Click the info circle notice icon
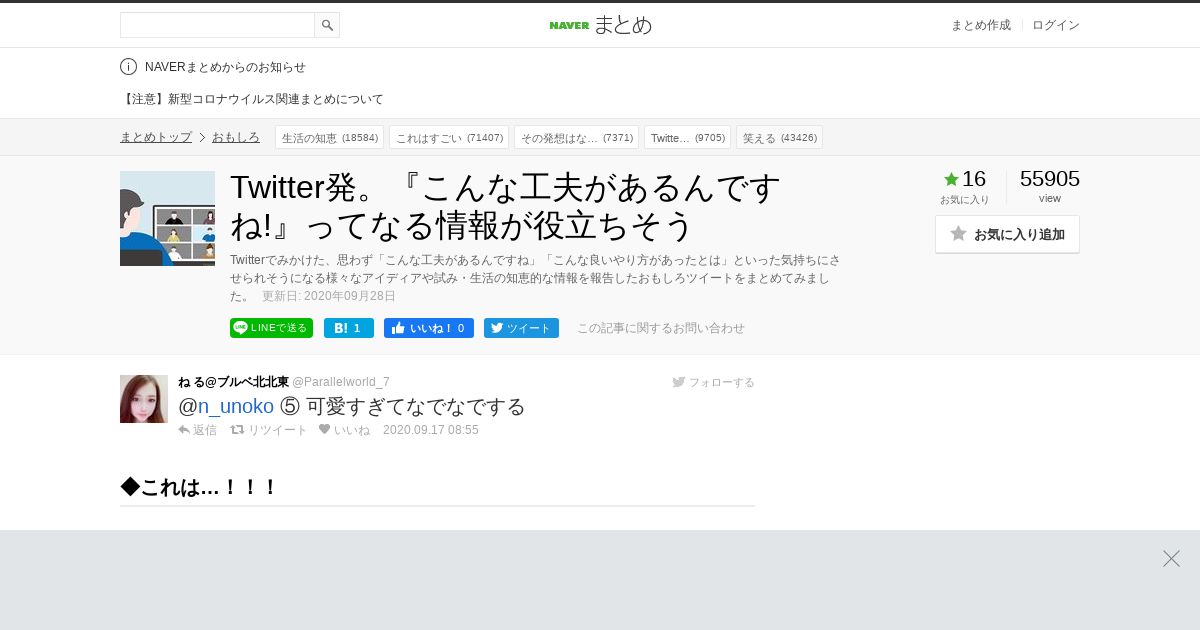Screen dimensions: 1200x630 pos(128,67)
